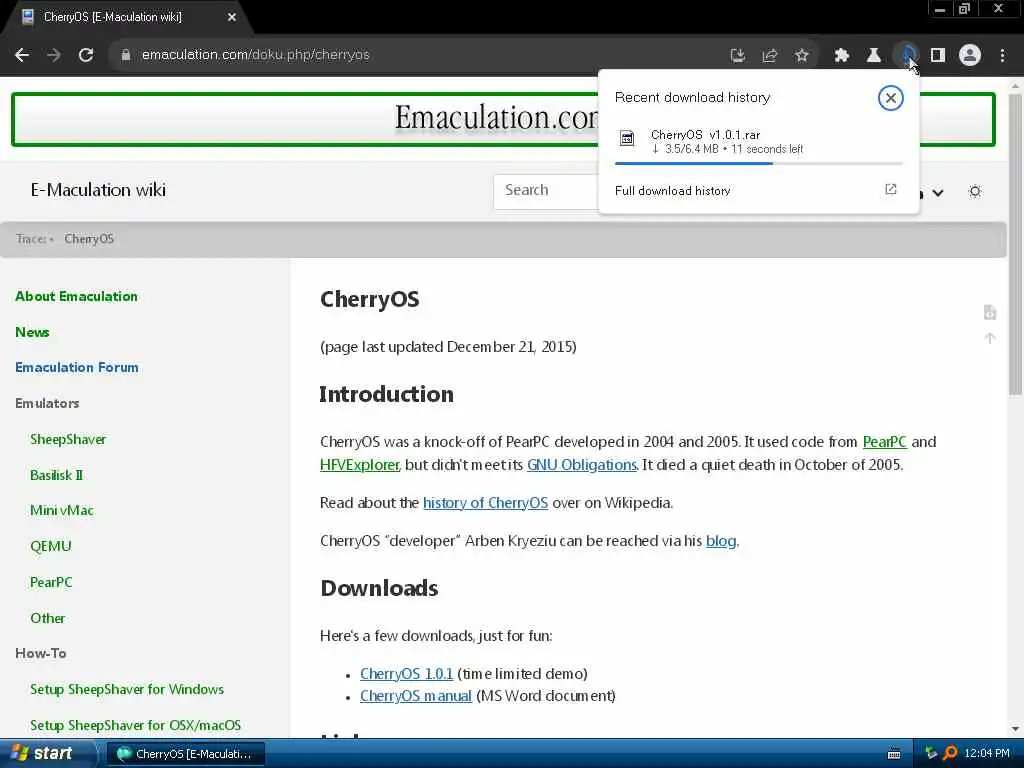Open QEMU emulator page
Viewport: 1024px width, 768px height.
point(51,547)
